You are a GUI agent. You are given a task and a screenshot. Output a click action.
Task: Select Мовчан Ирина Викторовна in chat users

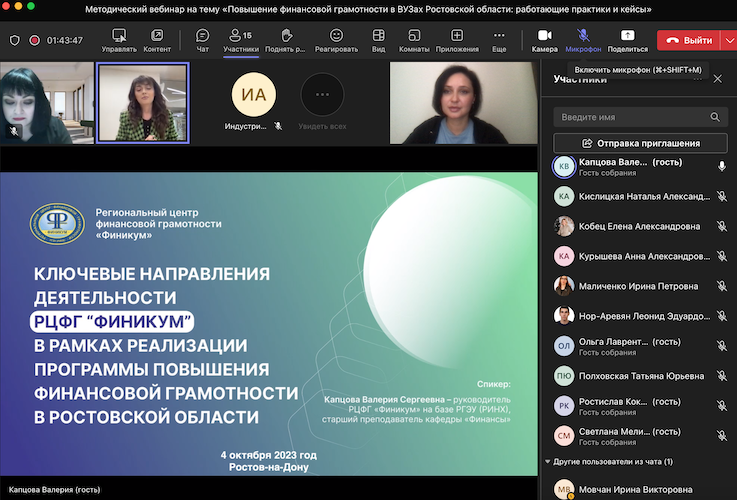(x=640, y=489)
